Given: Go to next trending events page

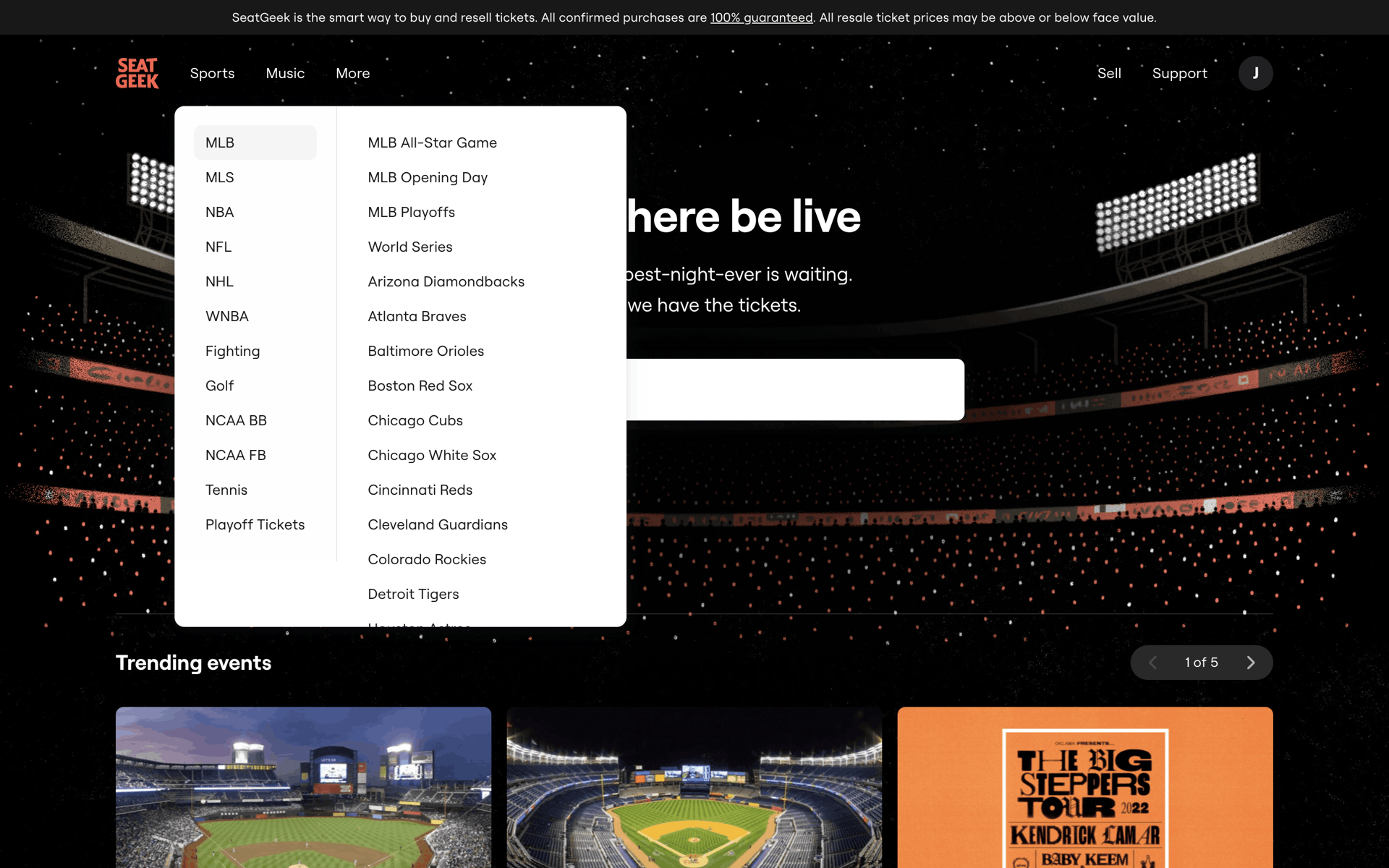Looking at the screenshot, I should [x=1251, y=663].
